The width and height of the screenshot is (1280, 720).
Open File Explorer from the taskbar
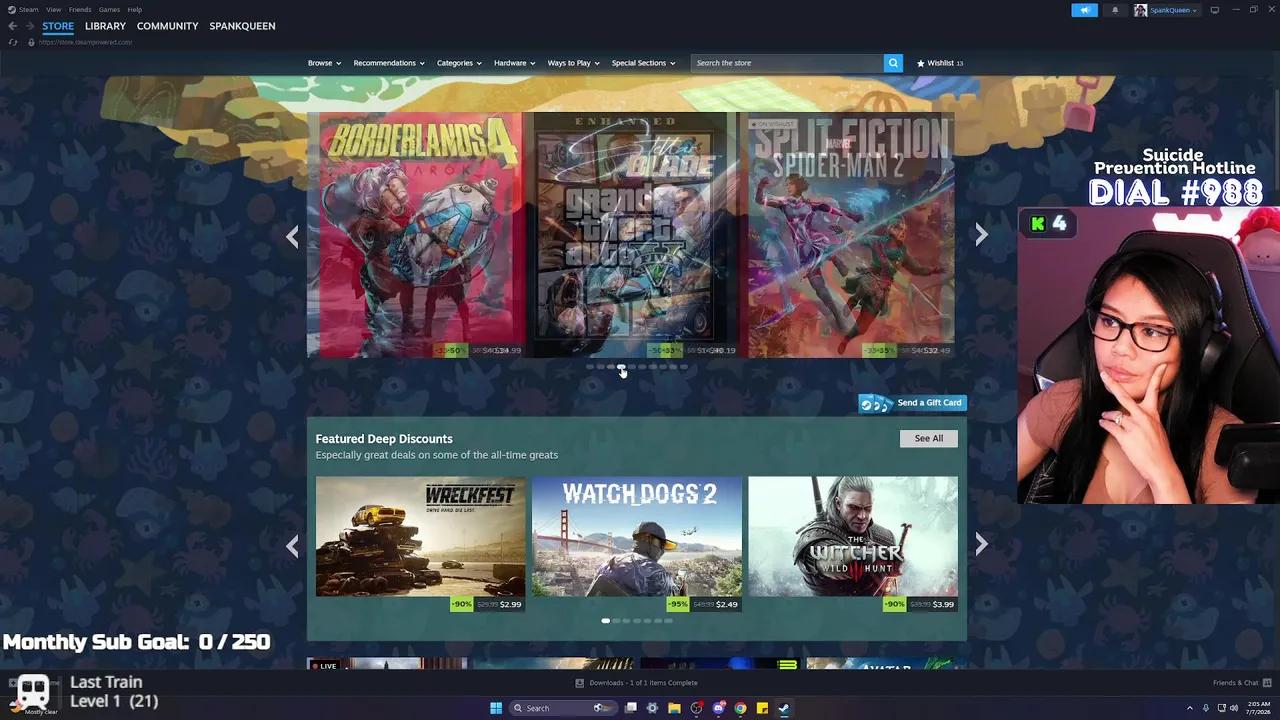click(675, 708)
